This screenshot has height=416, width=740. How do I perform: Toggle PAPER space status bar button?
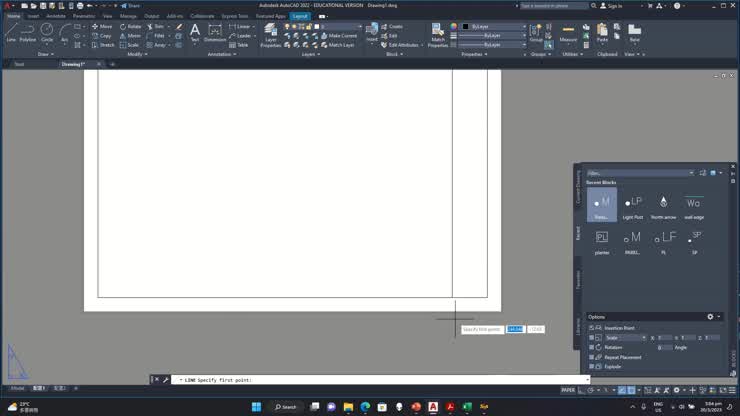568,390
